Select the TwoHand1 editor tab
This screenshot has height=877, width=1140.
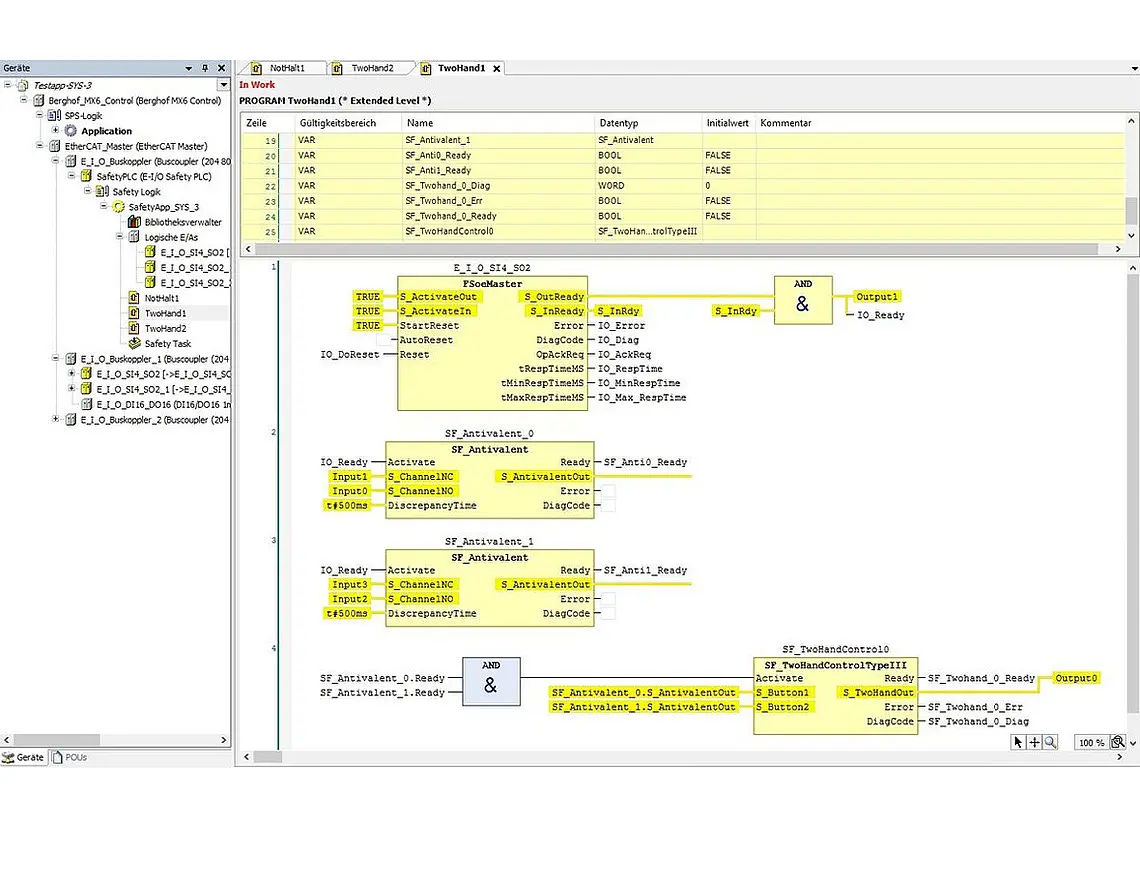click(461, 68)
